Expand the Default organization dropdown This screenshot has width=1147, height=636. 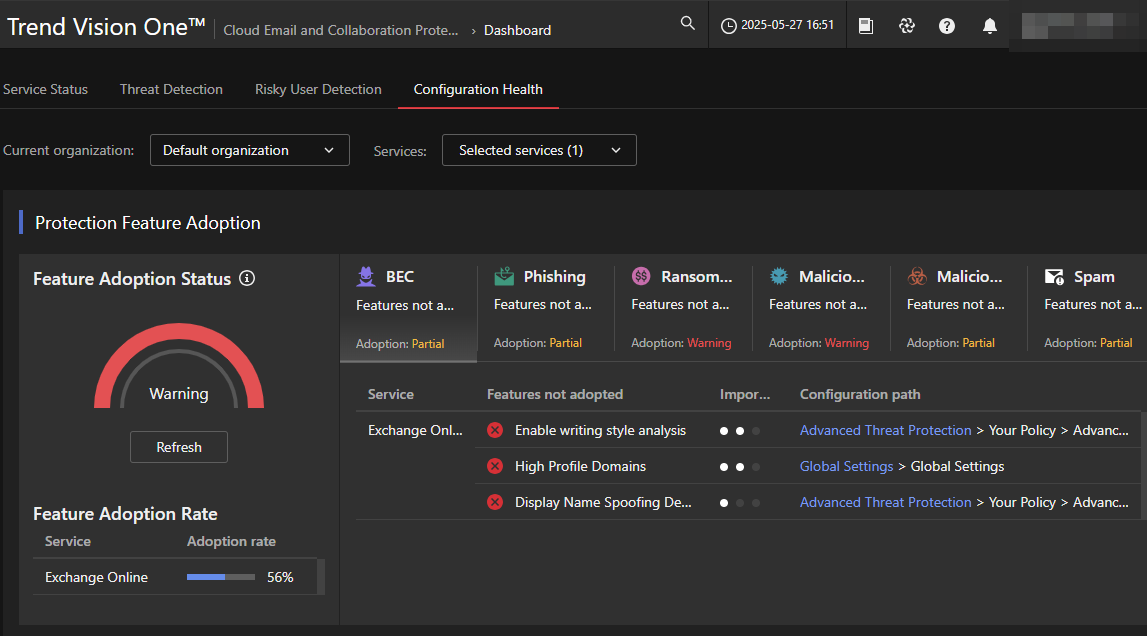point(249,150)
